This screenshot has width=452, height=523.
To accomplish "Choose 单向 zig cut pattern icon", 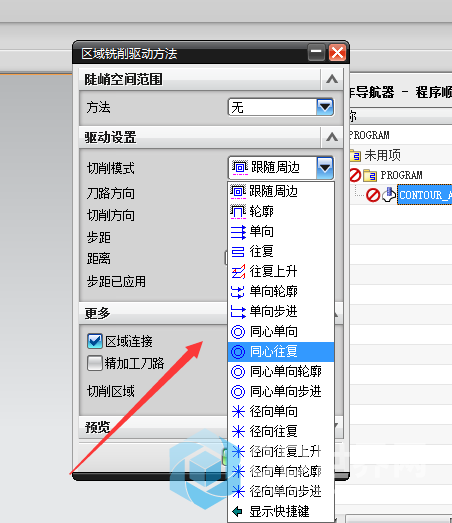I will tap(238, 232).
